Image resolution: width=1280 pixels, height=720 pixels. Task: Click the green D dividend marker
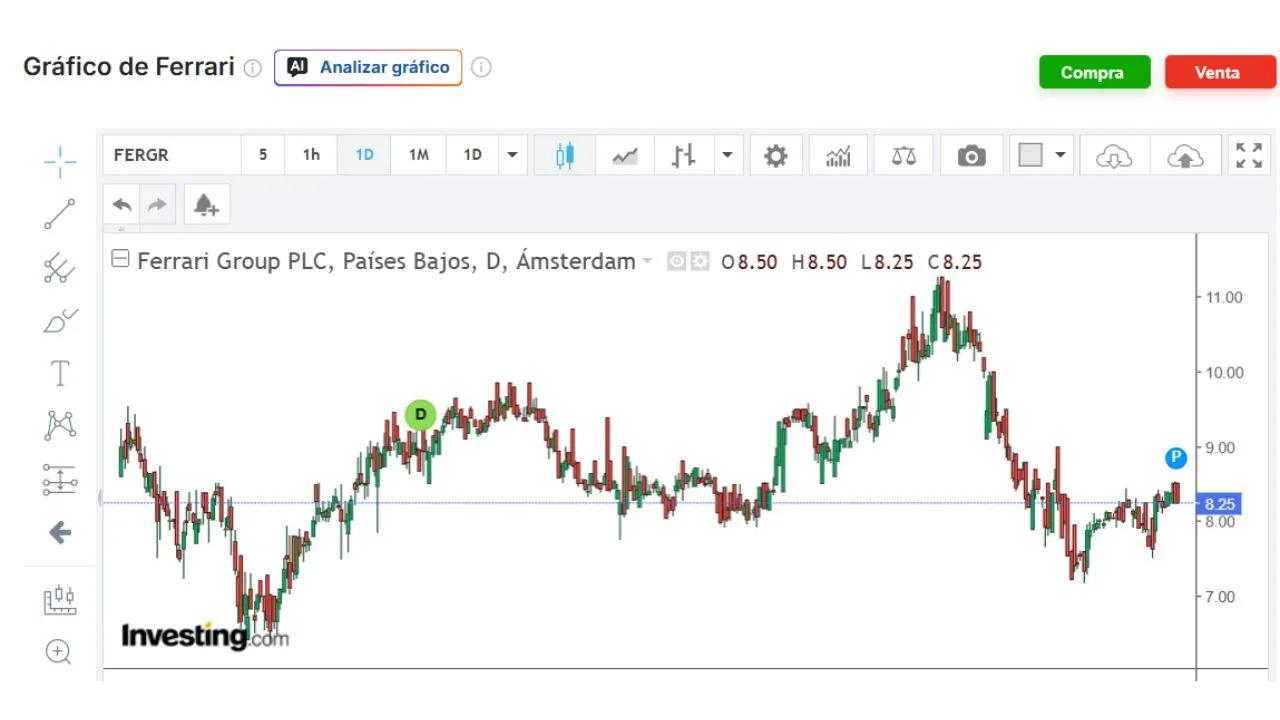pyautogui.click(x=421, y=414)
